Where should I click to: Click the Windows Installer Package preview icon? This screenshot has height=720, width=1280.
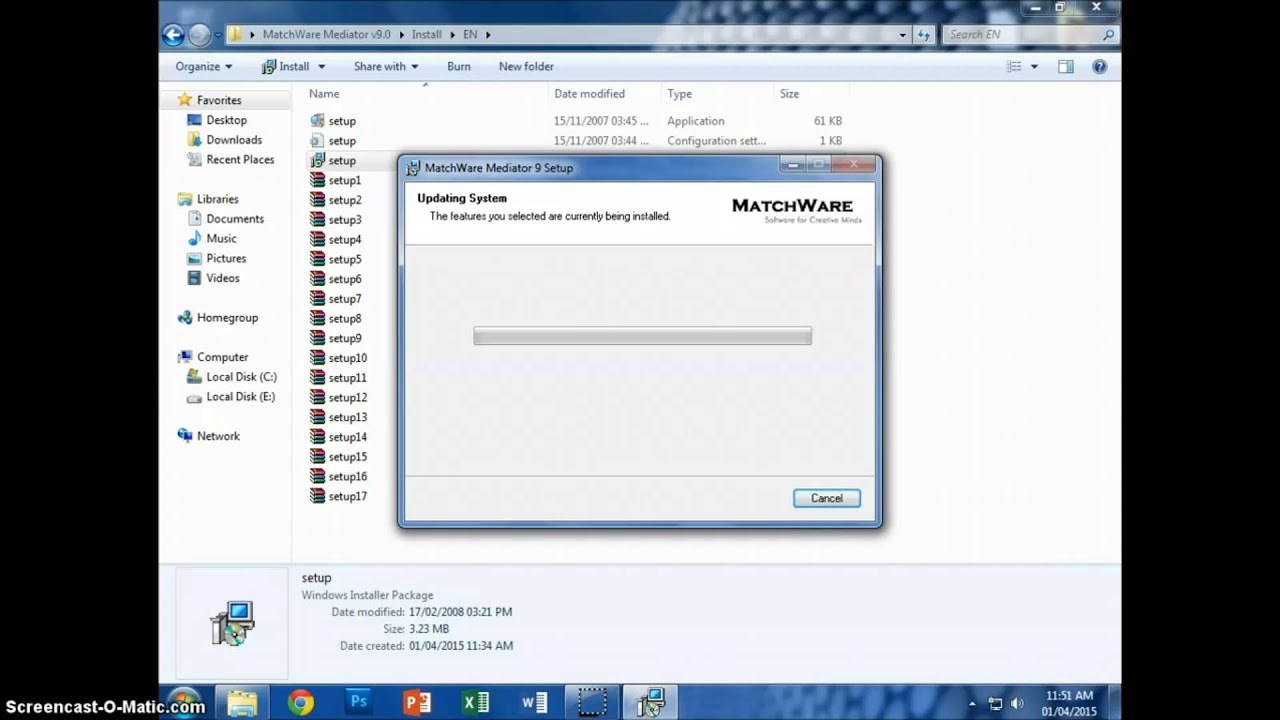232,623
